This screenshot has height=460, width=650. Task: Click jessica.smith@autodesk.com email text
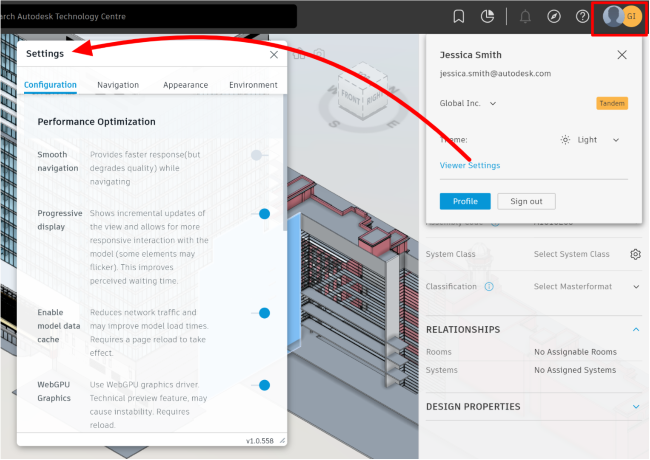pyautogui.click(x=495, y=74)
